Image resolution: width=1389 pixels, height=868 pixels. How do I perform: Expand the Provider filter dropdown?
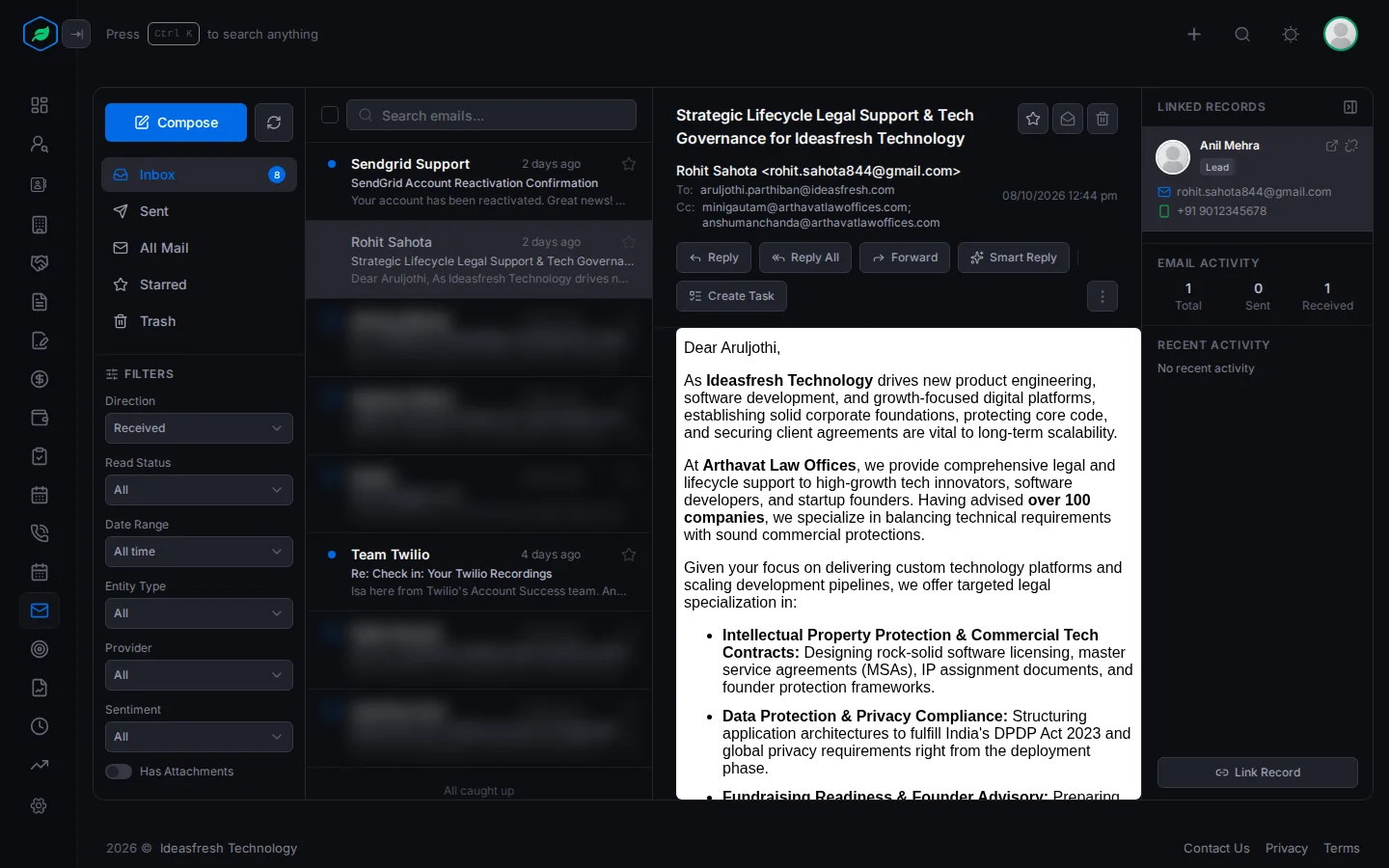pos(199,675)
